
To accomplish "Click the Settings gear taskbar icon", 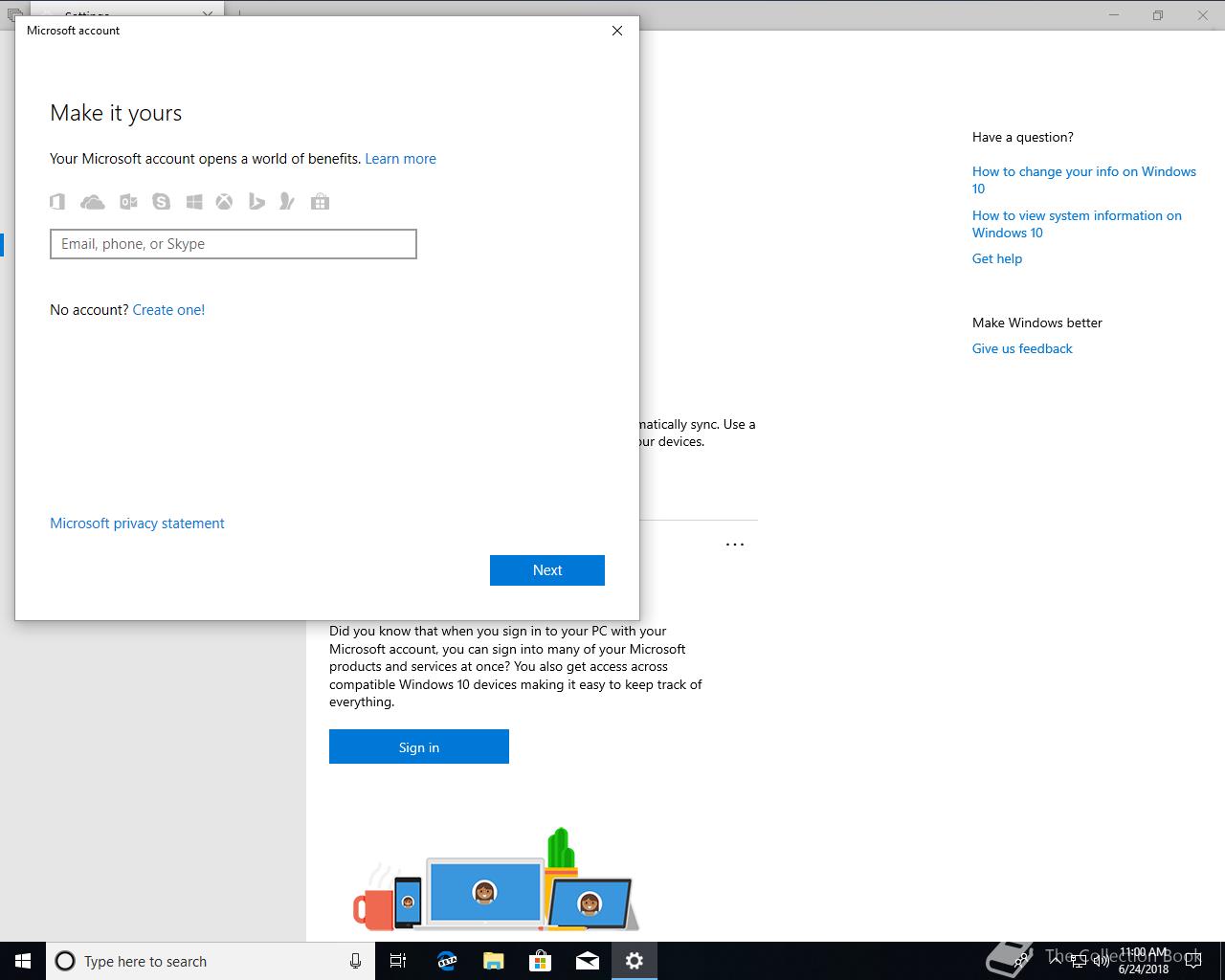I will pos(635,961).
